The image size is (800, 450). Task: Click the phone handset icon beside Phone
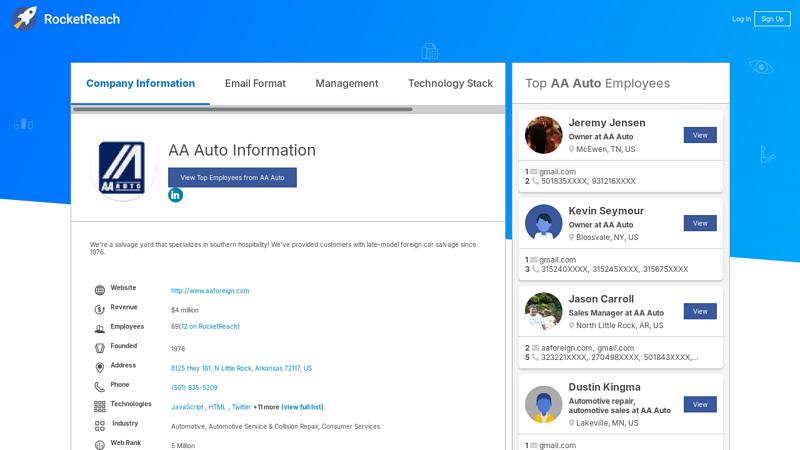[x=99, y=387]
